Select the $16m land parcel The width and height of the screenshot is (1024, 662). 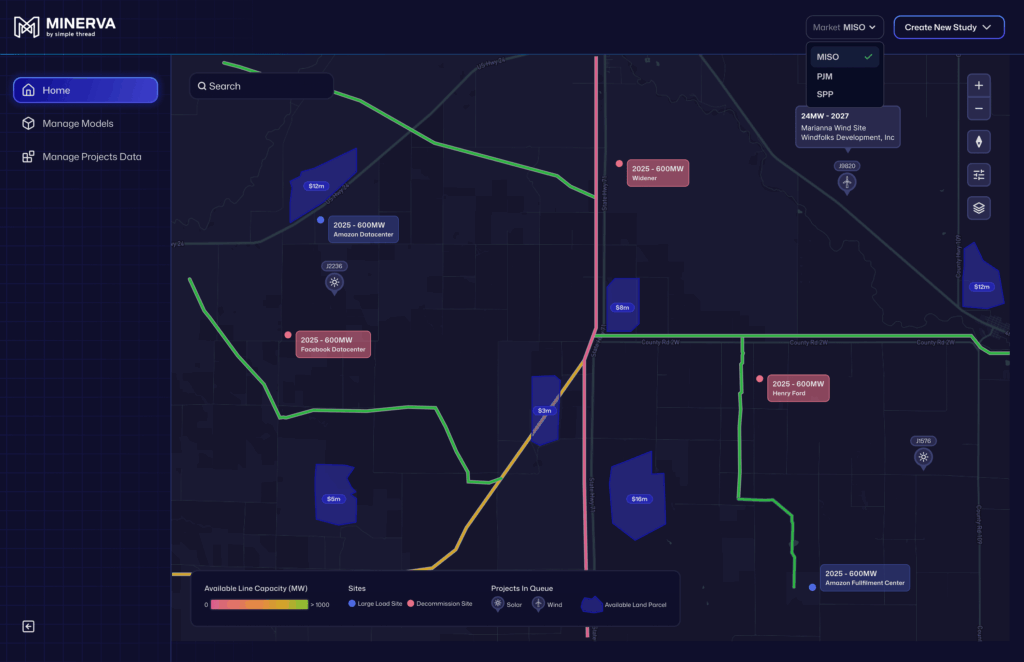coord(638,496)
